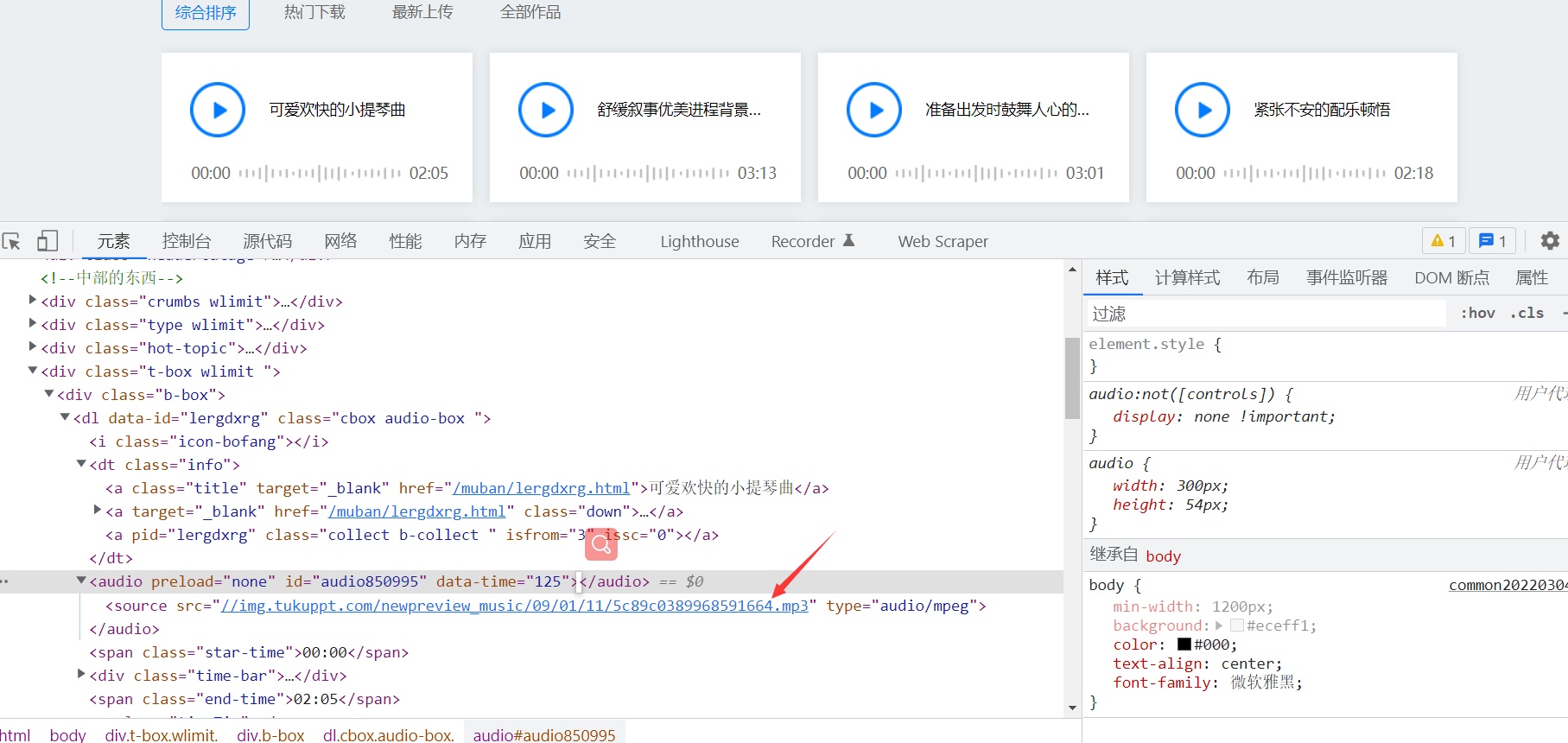Viewport: 1568px width, 743px height.
Task: Select the 布局 pane tab
Action: pyautogui.click(x=1263, y=277)
